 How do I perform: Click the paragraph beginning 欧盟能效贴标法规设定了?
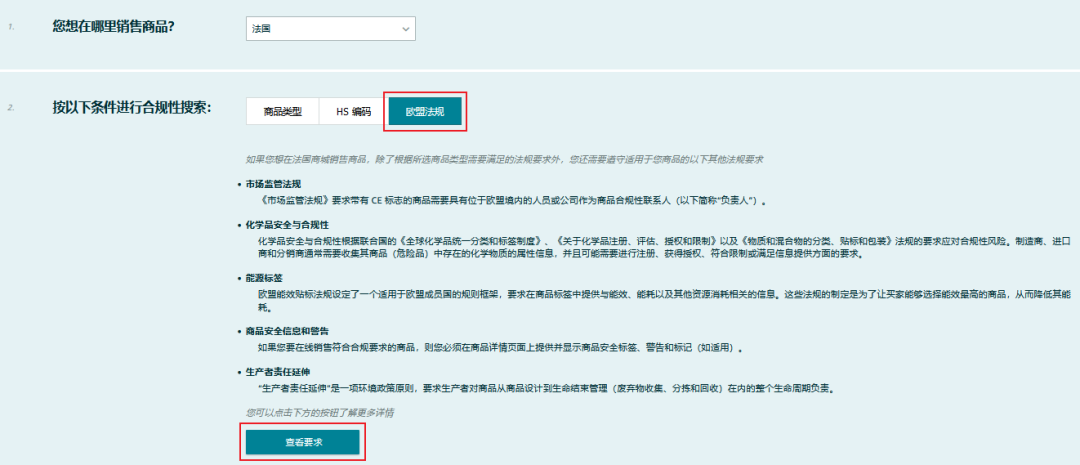click(665, 300)
